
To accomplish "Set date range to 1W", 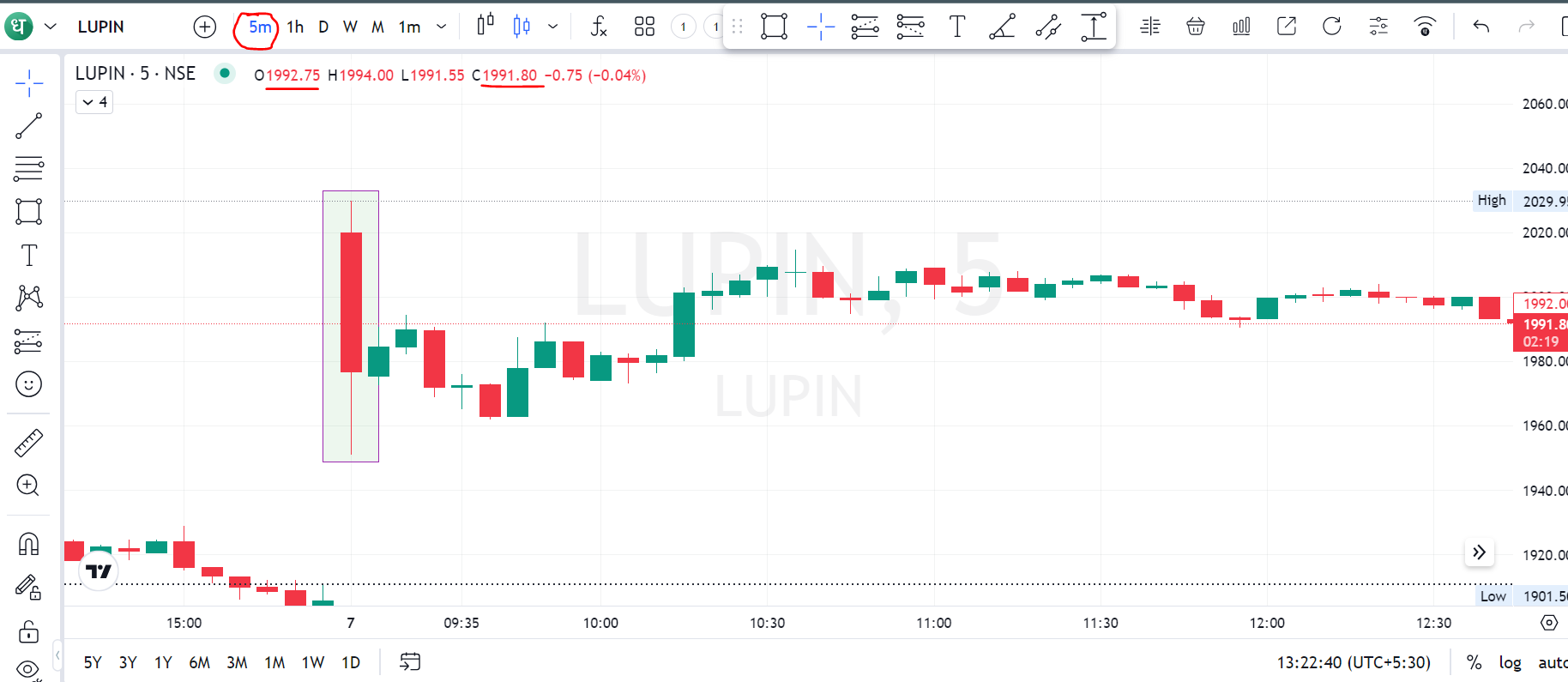I will pyautogui.click(x=313, y=662).
